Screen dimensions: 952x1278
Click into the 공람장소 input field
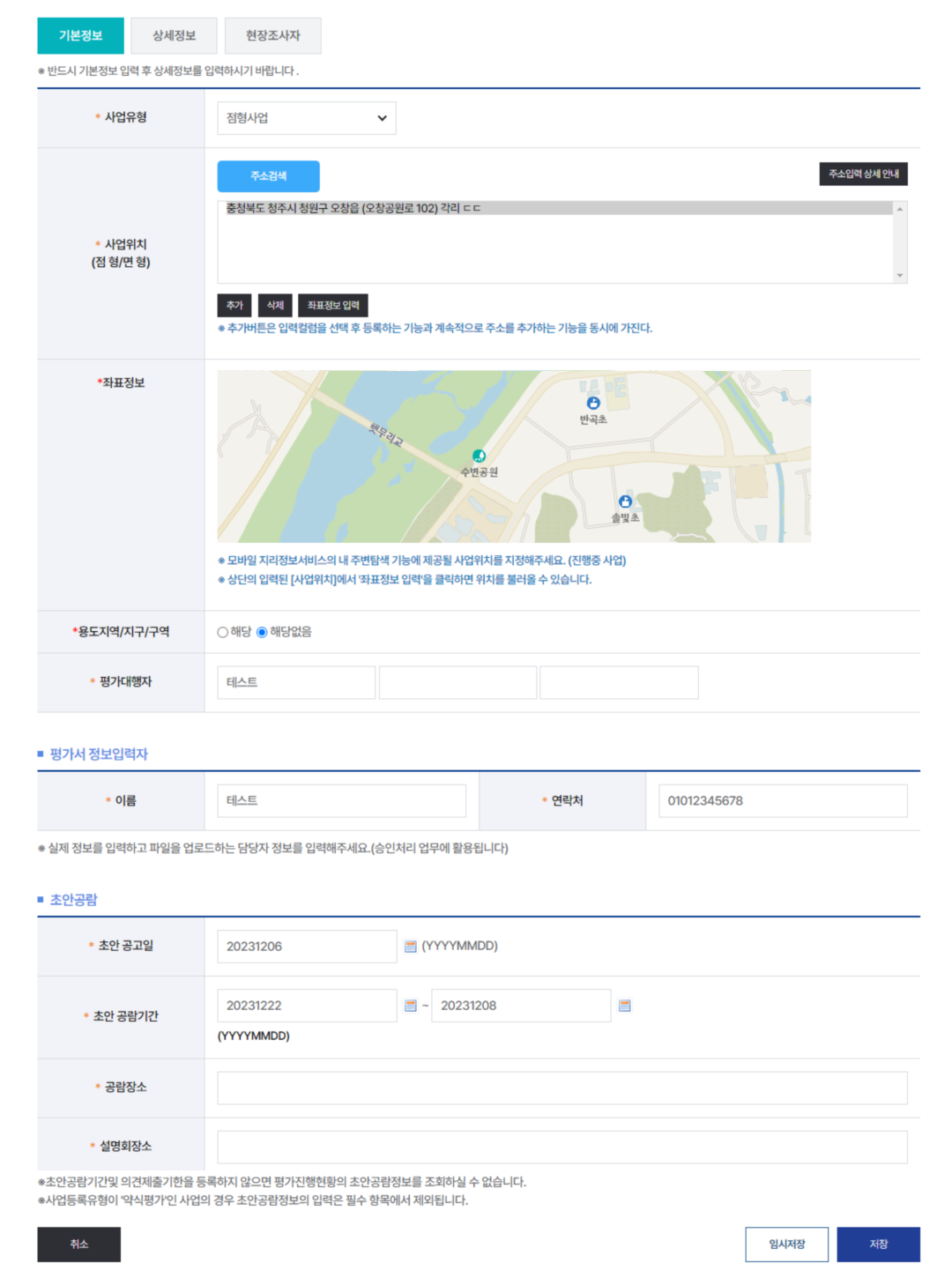[x=562, y=1088]
